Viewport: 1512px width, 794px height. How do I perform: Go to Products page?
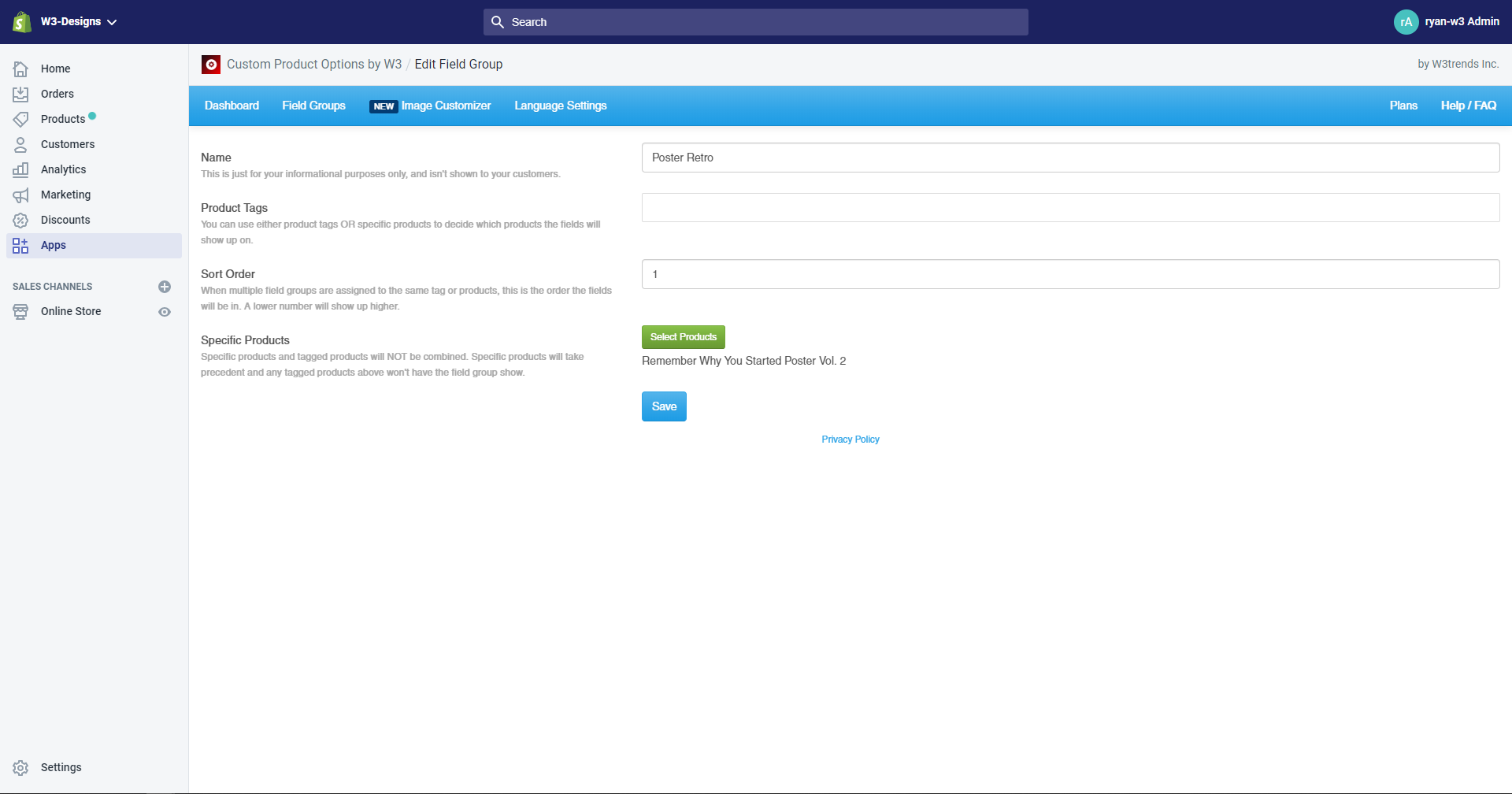[x=94, y=119]
